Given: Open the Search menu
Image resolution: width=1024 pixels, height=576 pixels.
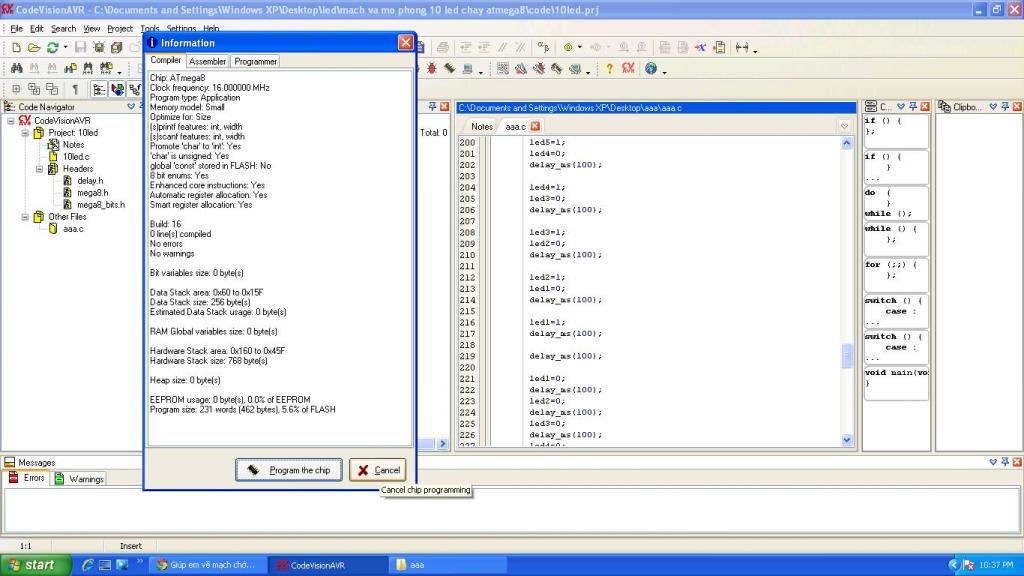Looking at the screenshot, I should pos(63,28).
